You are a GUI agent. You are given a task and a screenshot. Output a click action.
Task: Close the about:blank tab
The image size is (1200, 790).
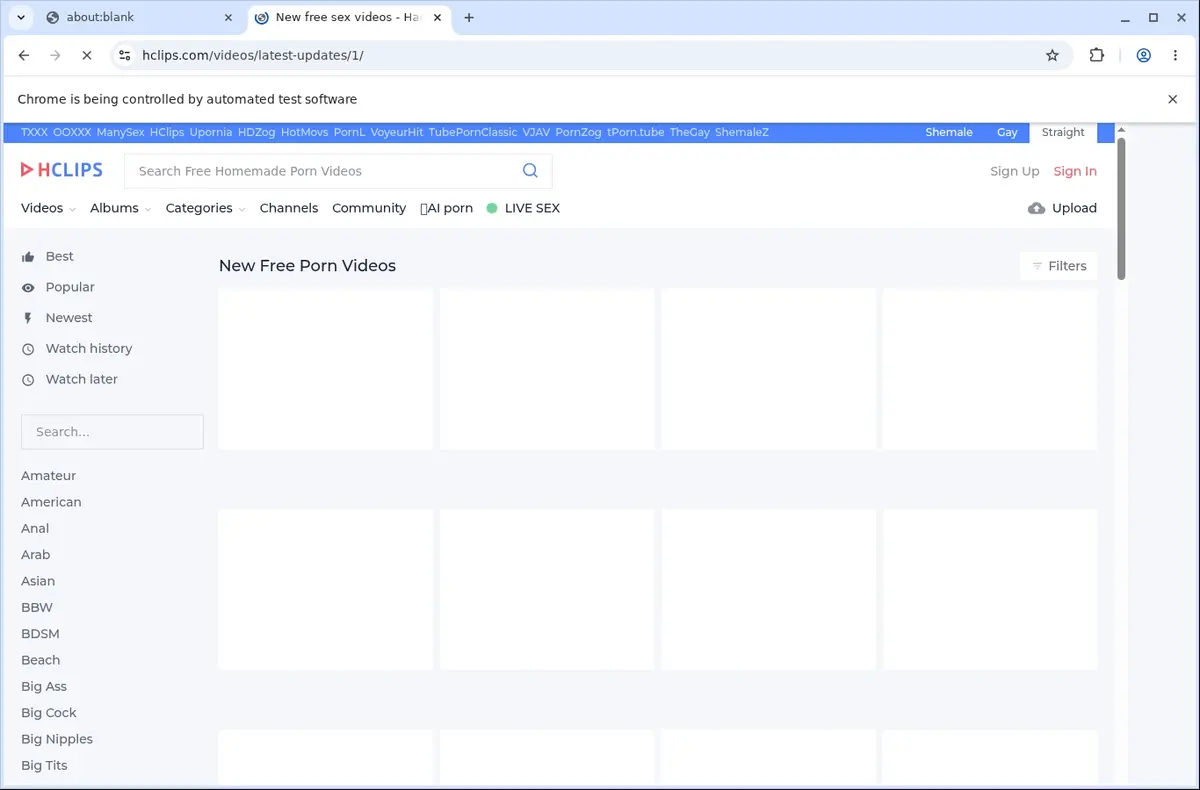tap(228, 17)
